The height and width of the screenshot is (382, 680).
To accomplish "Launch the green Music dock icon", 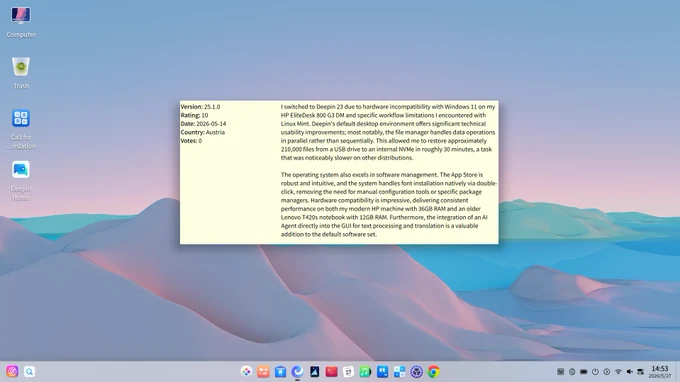I will click(x=365, y=372).
